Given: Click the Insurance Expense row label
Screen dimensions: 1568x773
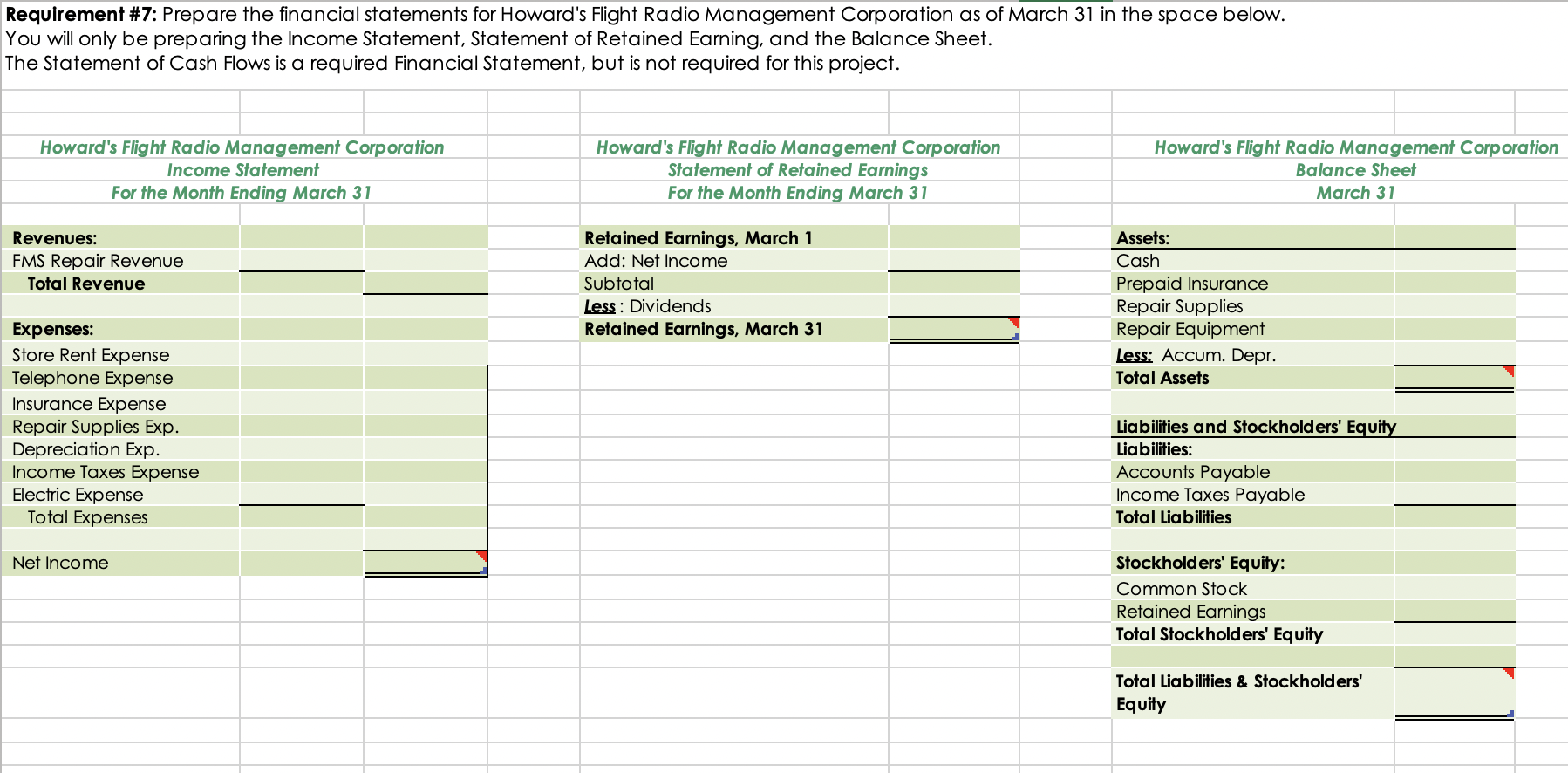Looking at the screenshot, I should [121, 402].
